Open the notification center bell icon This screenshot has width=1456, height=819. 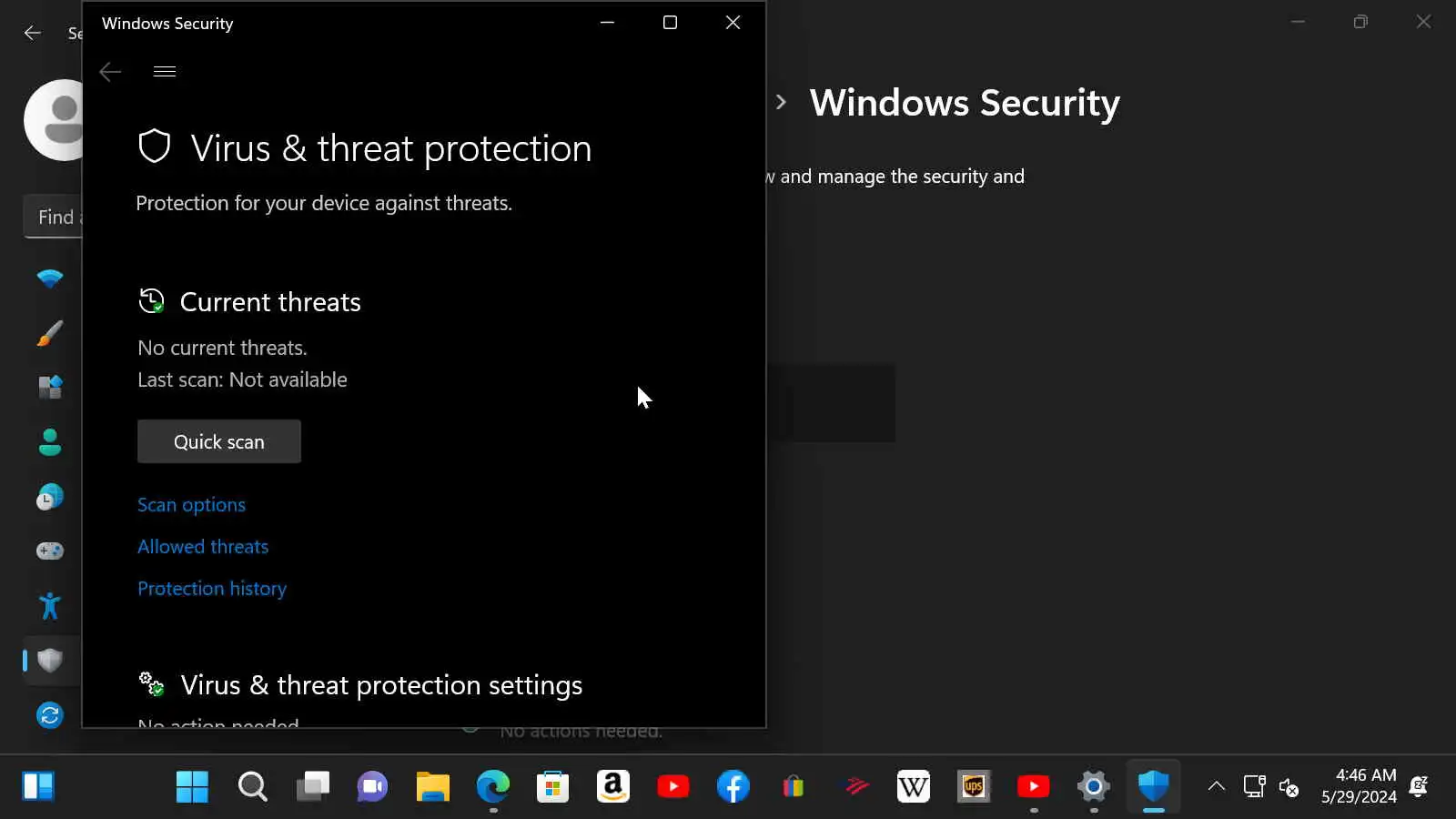tap(1419, 786)
